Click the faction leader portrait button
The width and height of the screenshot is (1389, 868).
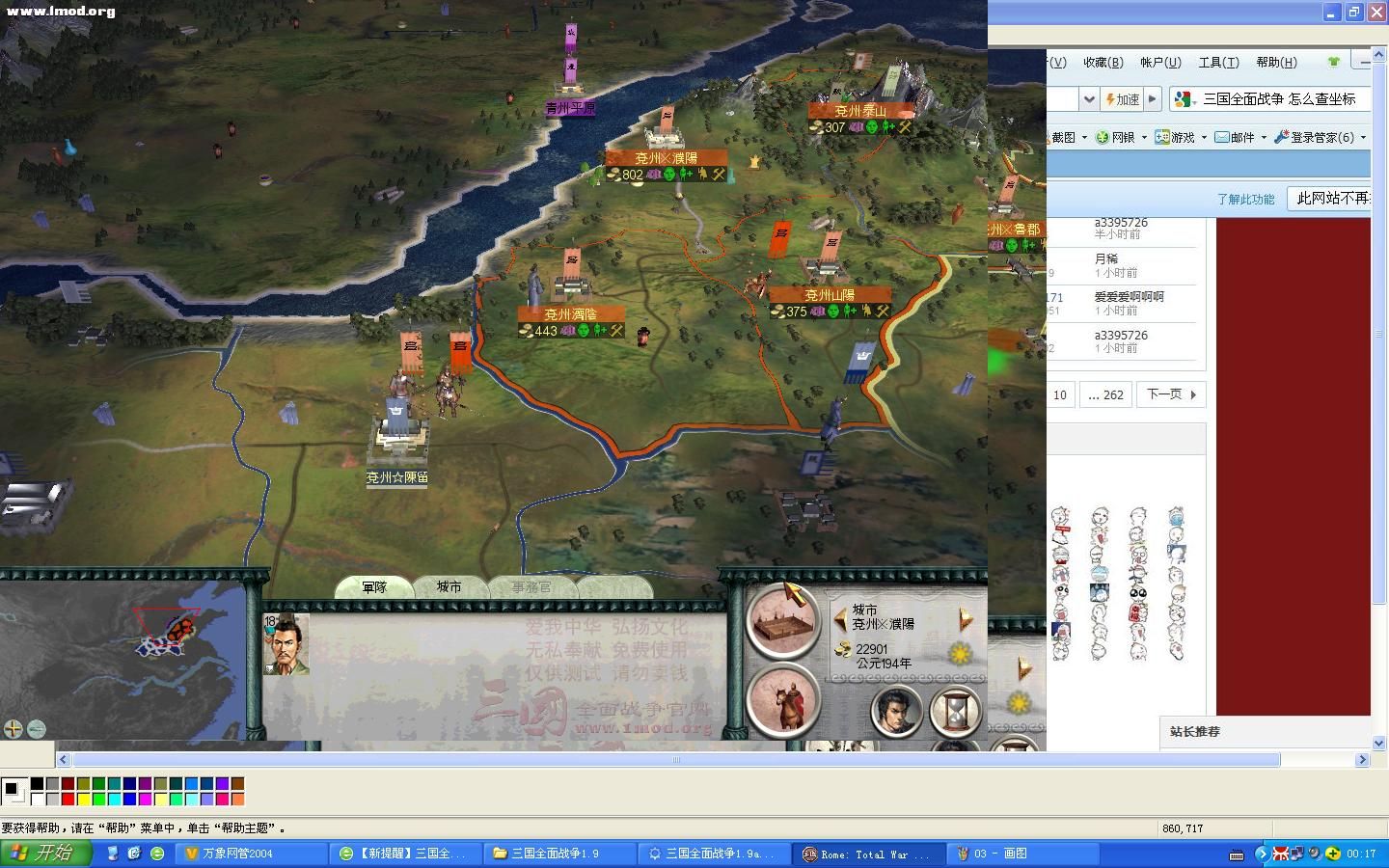coord(896,712)
